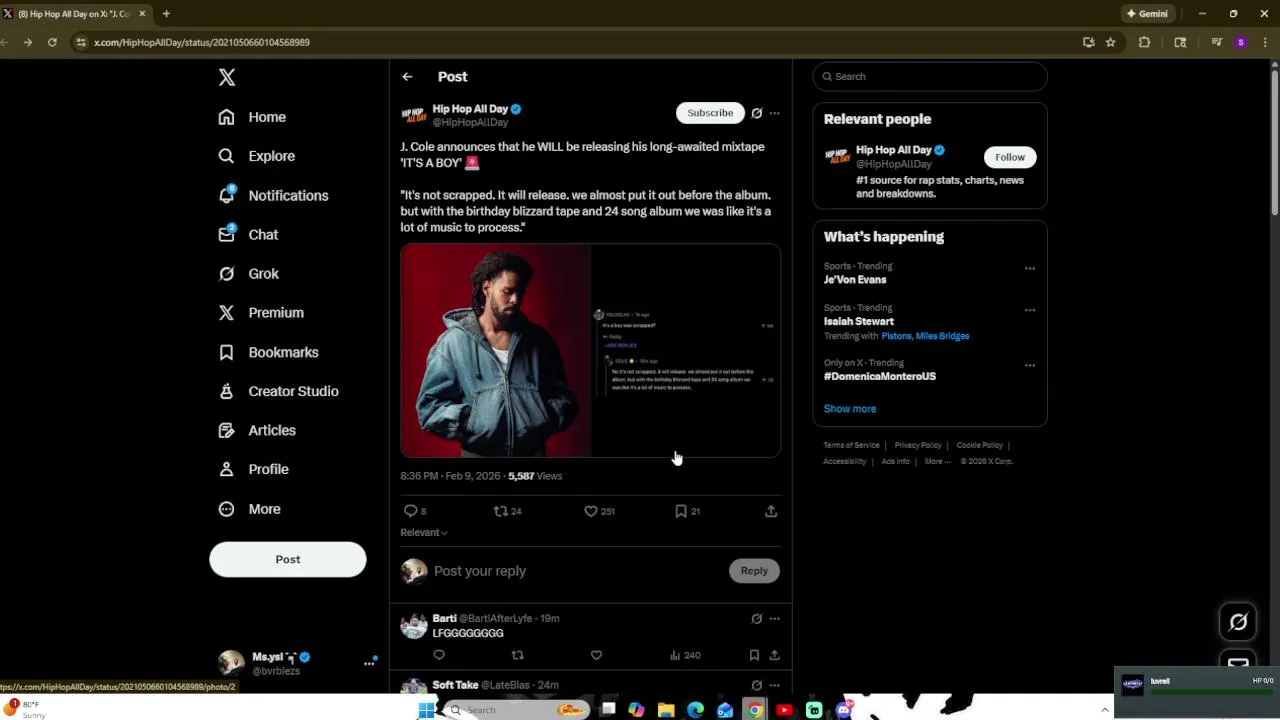This screenshot has height=720, width=1280.
Task: Open the Barti profile name link
Action: tap(445, 618)
